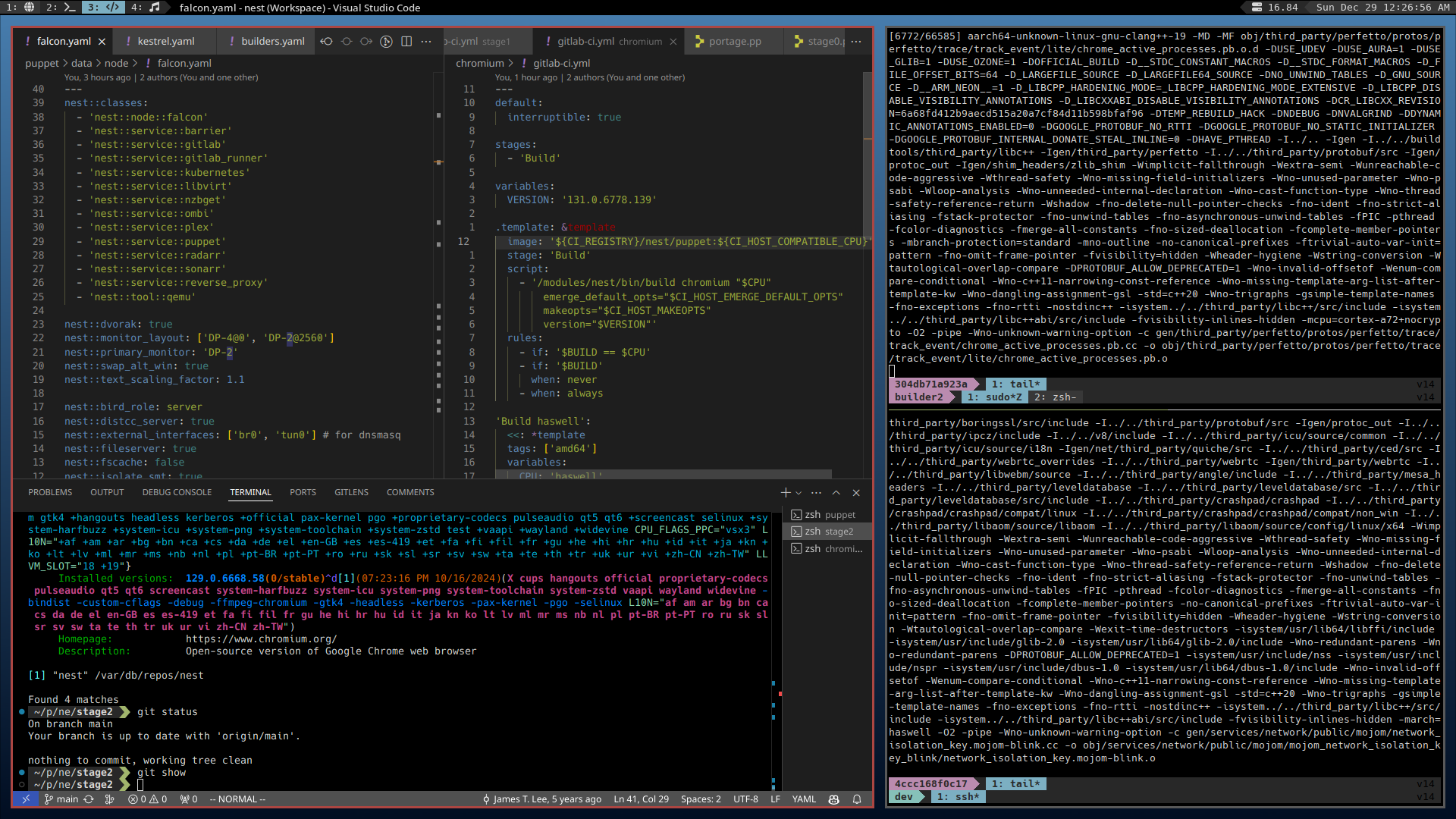The width and height of the screenshot is (1456, 819).
Task: Switch to workspace 2 terminal icon
Action: point(61,8)
